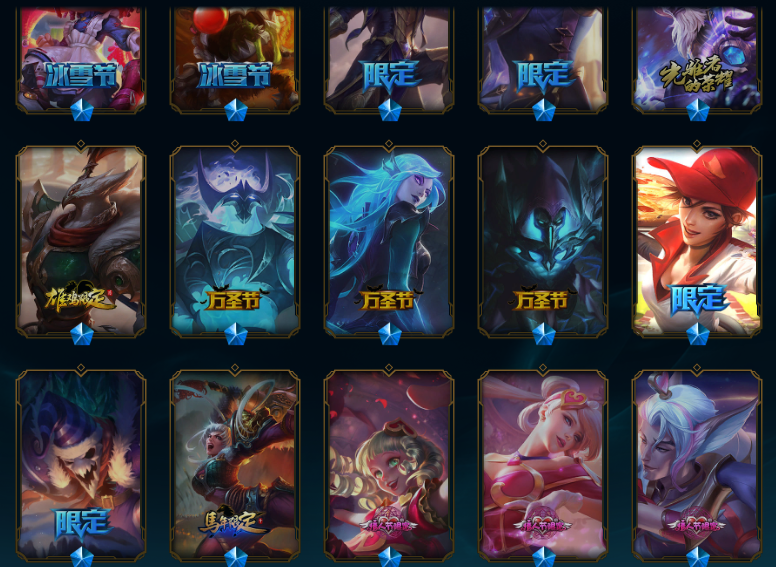
Task: Click the 万圣节 badge on the blue-haired woman card
Action: (x=388, y=299)
